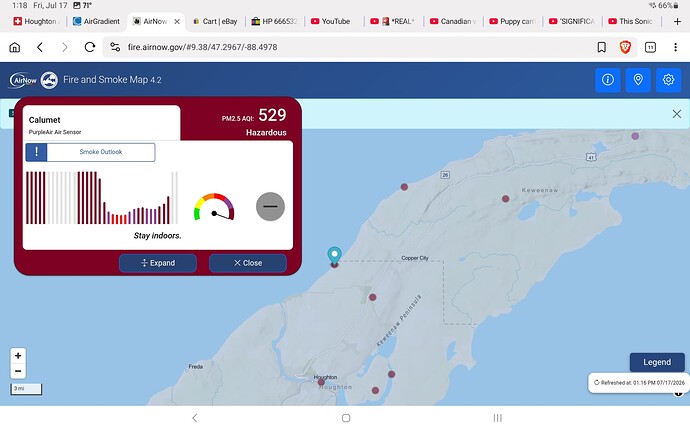690x431 pixels.
Task: Zoom out the map with minus button
Action: pyautogui.click(x=18, y=371)
